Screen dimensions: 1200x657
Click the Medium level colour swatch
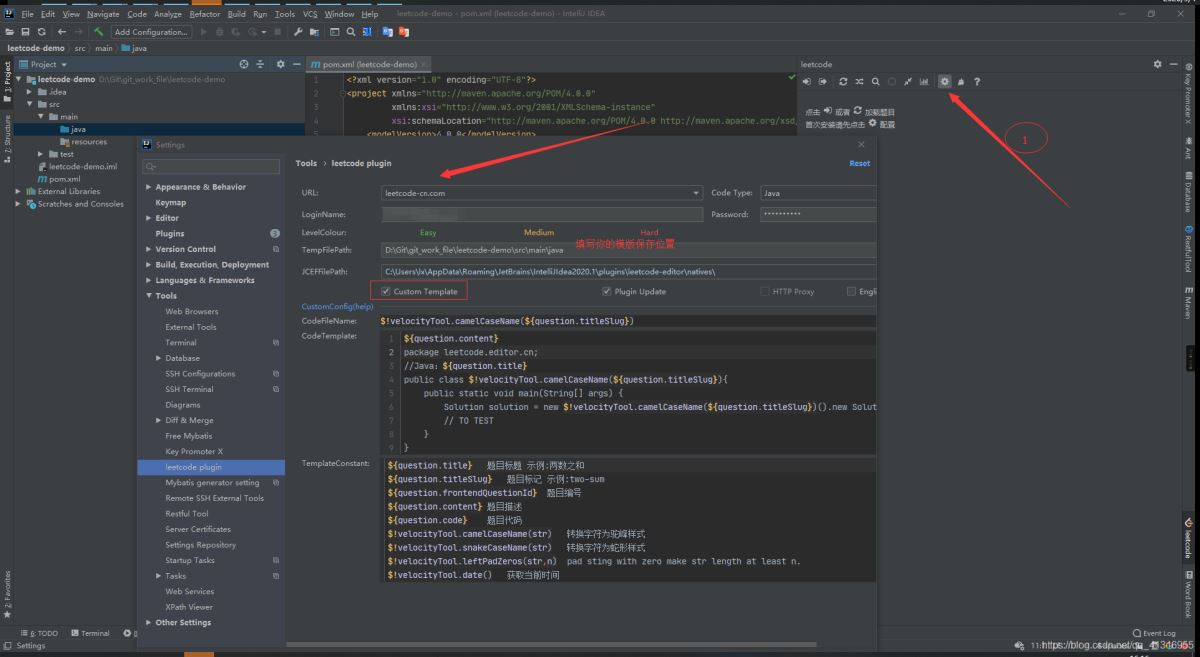[x=538, y=232]
